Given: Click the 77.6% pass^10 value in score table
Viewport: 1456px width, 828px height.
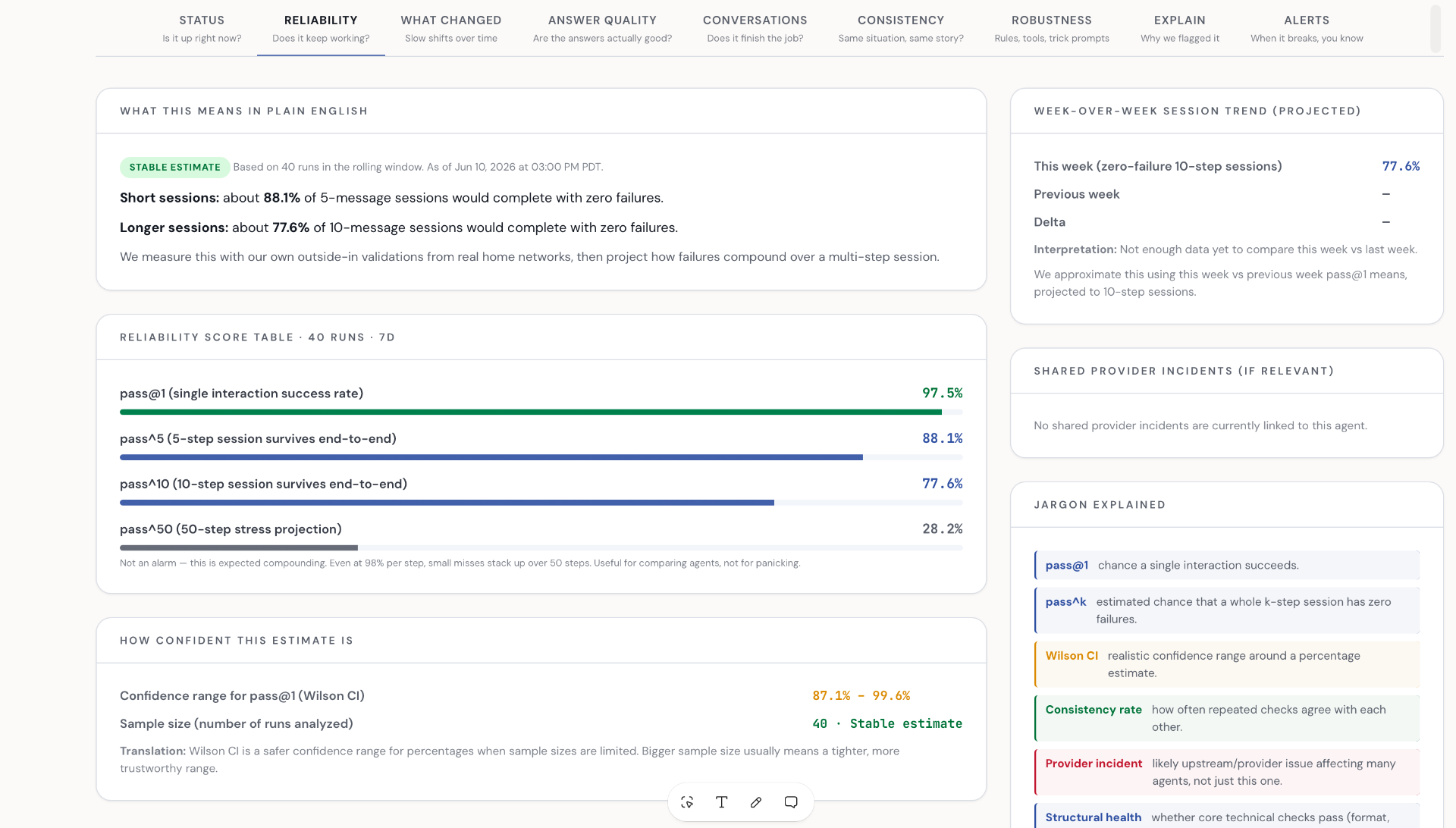Looking at the screenshot, I should [942, 484].
